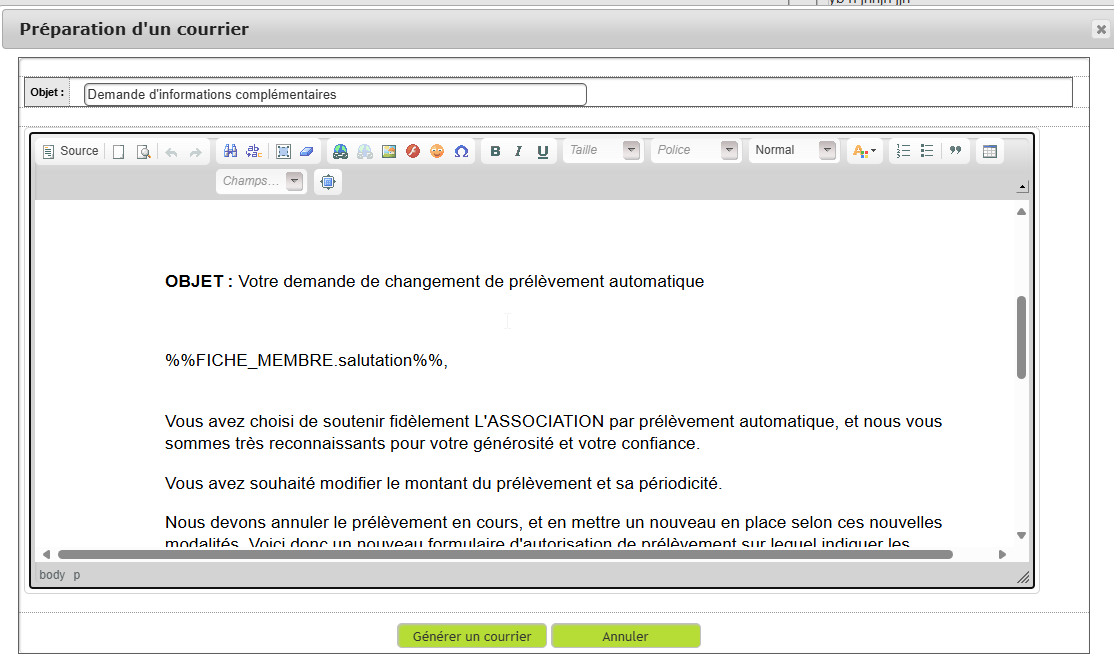
Task: Insert a smiley emoticon
Action: [437, 151]
